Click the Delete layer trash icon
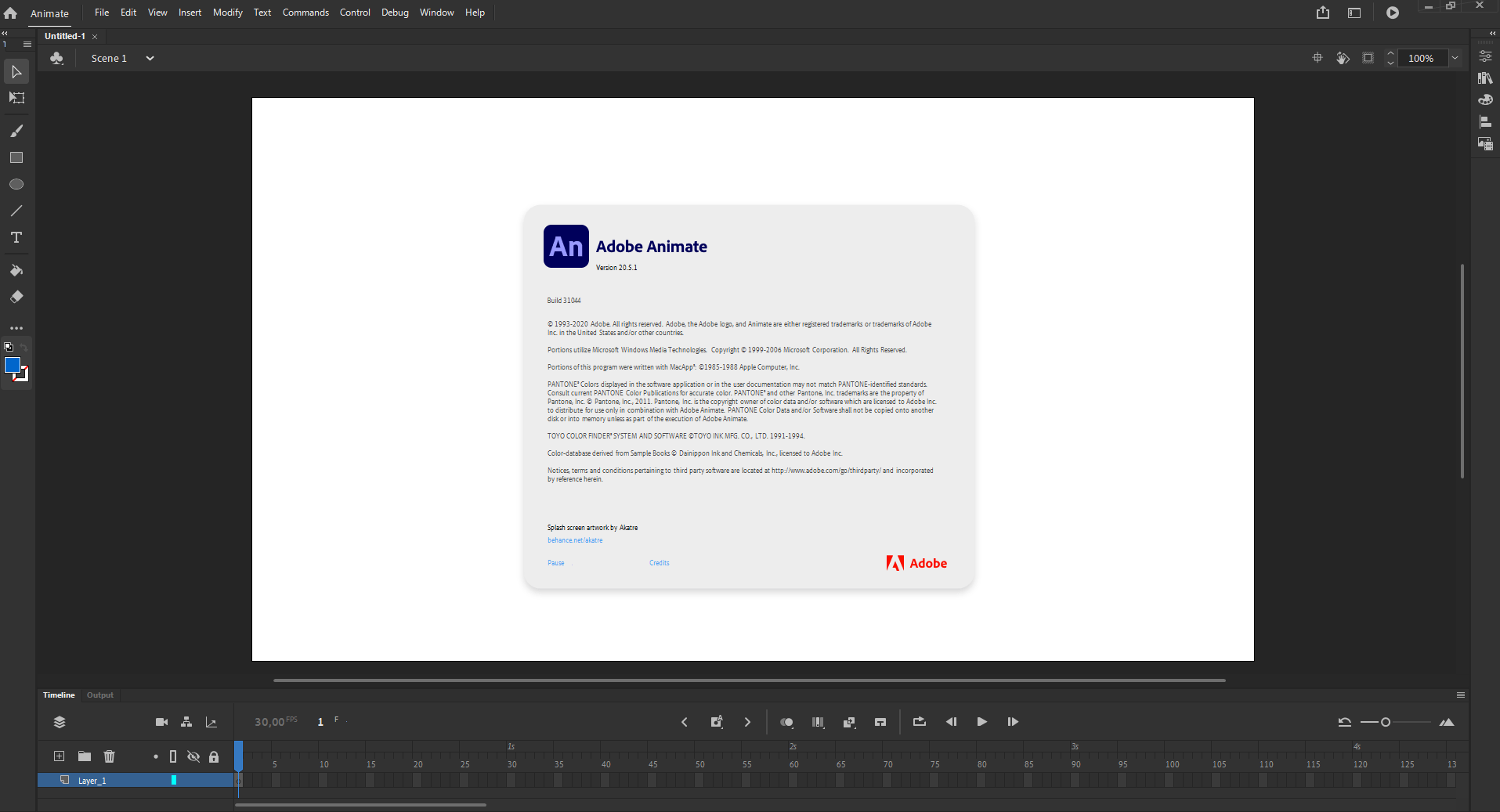Viewport: 1500px width, 812px height. [x=110, y=756]
